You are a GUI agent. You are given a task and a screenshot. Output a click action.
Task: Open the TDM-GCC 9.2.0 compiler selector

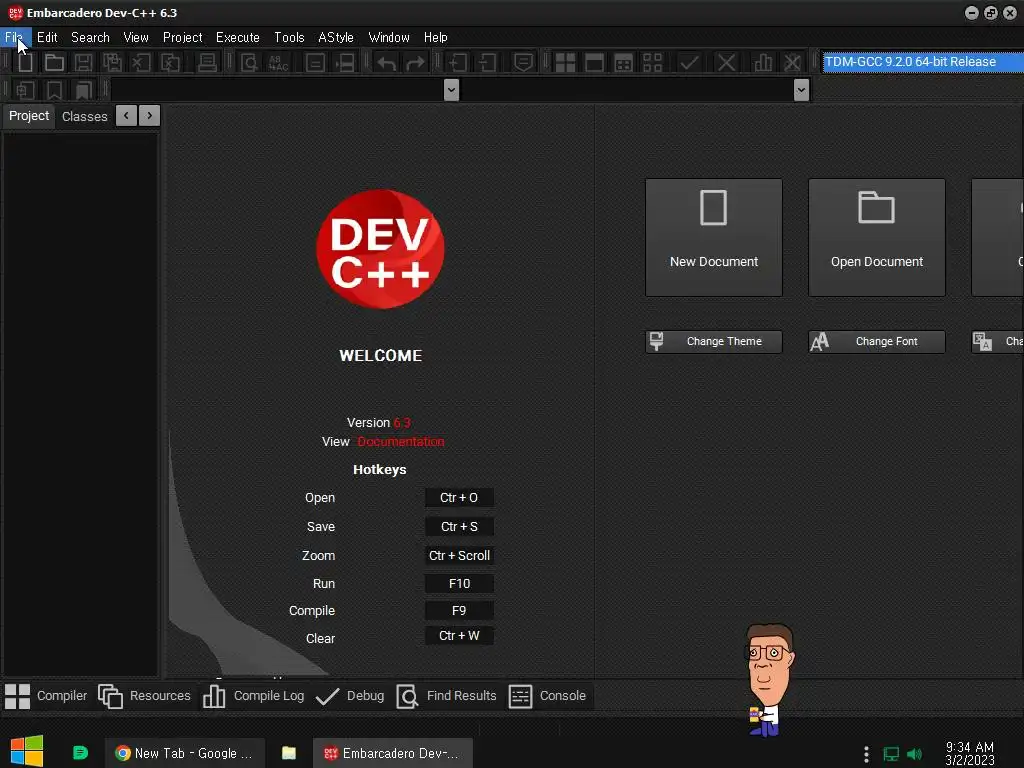pyautogui.click(x=923, y=62)
